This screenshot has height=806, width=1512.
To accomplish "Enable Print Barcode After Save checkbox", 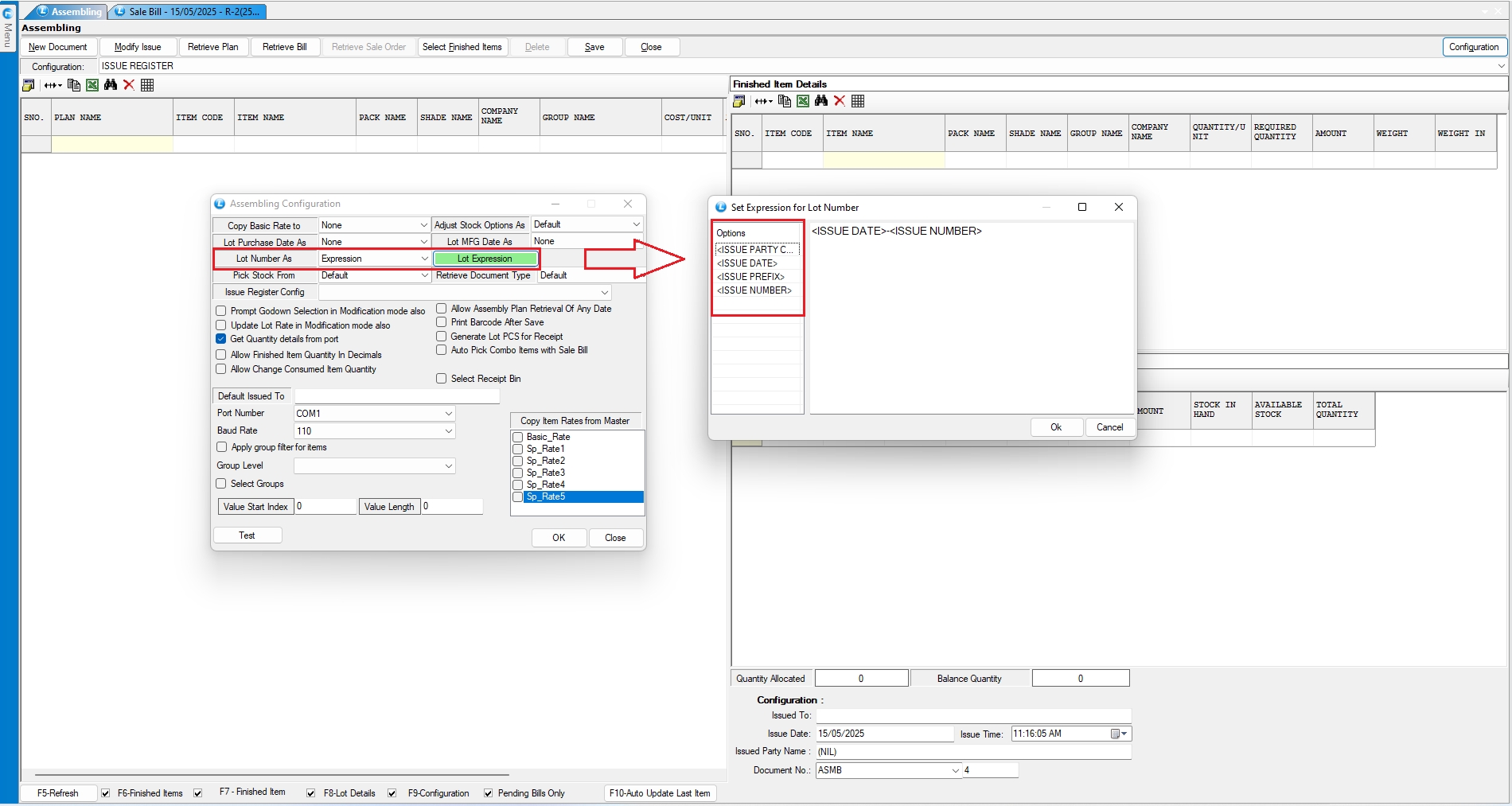I will tap(442, 322).
